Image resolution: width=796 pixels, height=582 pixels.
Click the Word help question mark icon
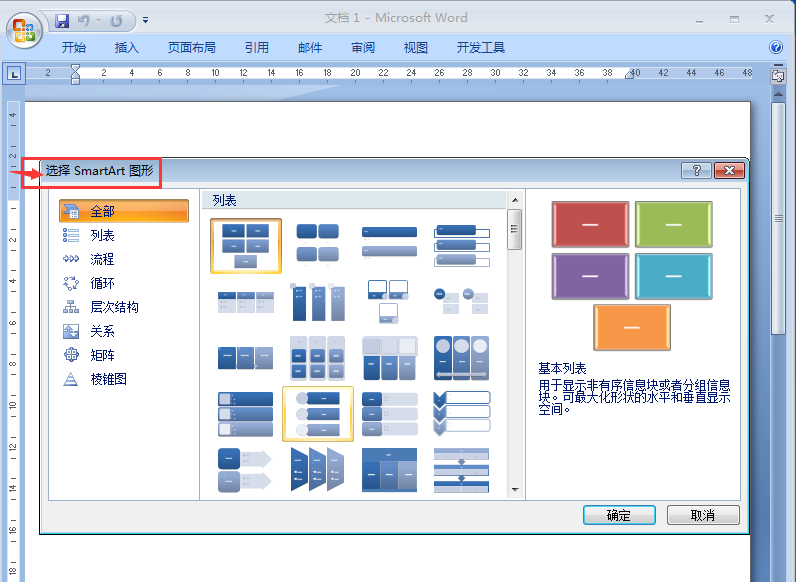[776, 47]
